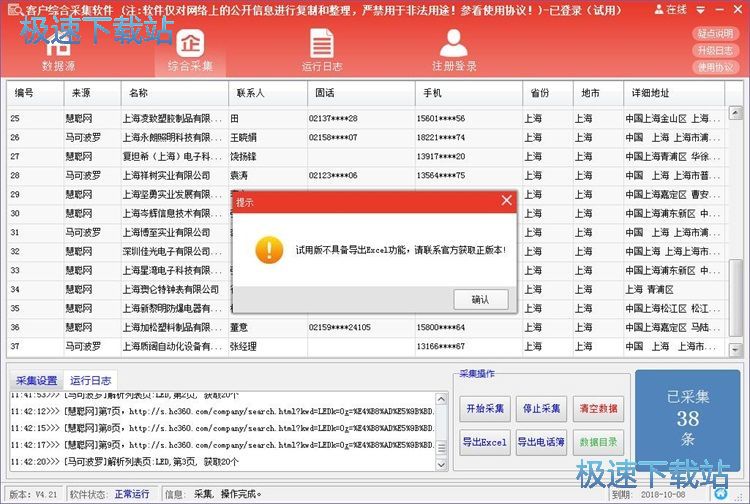Screen dimensions: 750x504
Task: Click the 在线 online status icon
Action: (x=670, y=9)
